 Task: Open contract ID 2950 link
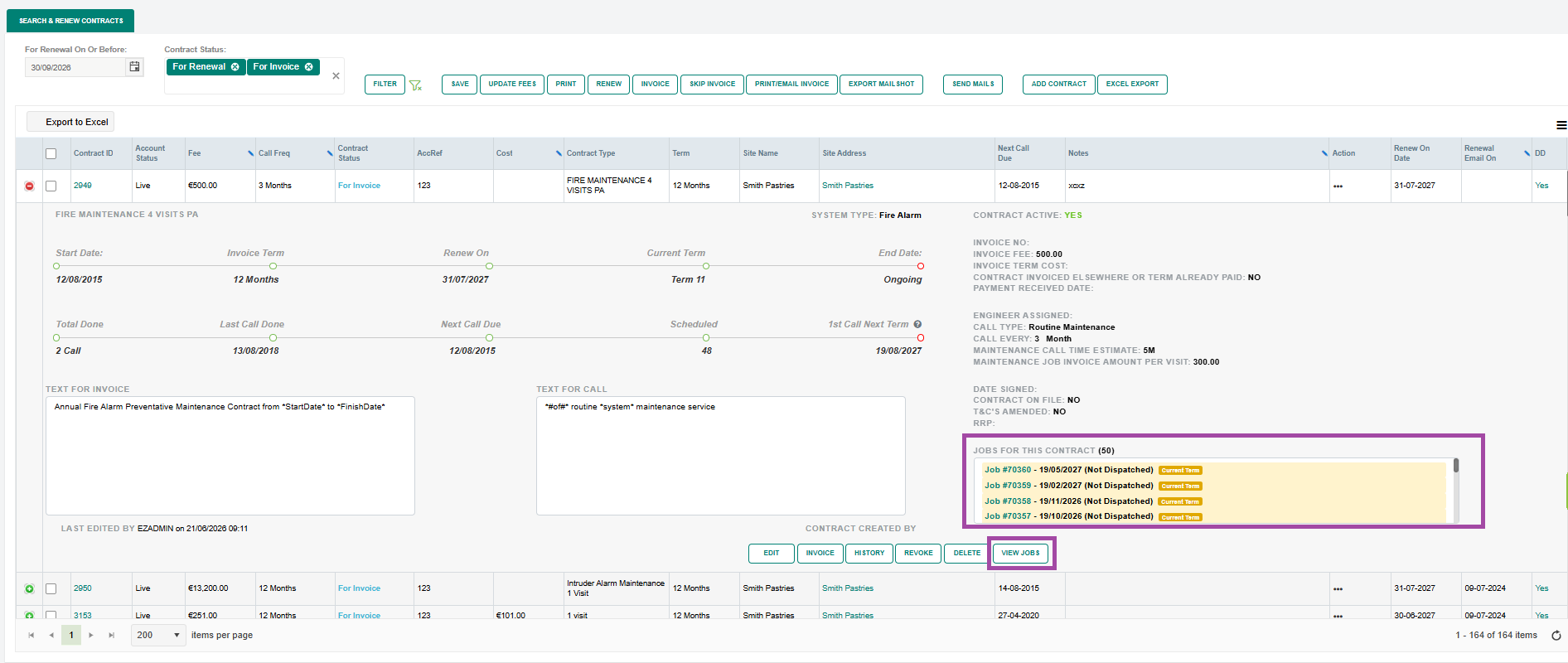83,588
